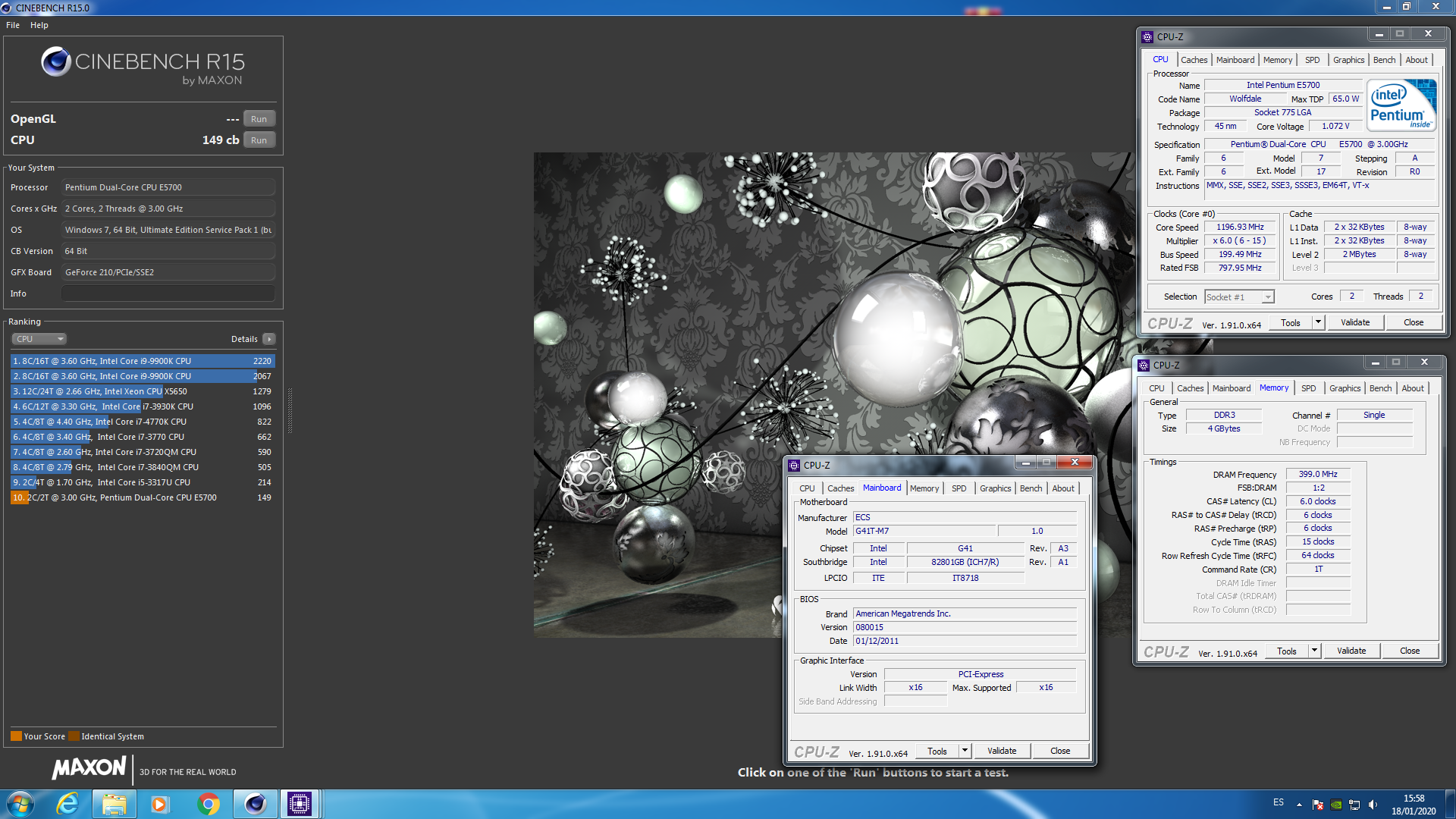Click the motherboard Model field G41T-M7

pos(924,532)
